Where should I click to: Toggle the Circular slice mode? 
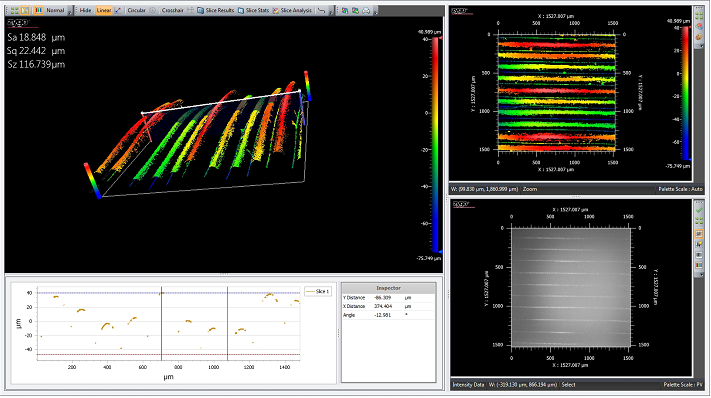point(136,10)
